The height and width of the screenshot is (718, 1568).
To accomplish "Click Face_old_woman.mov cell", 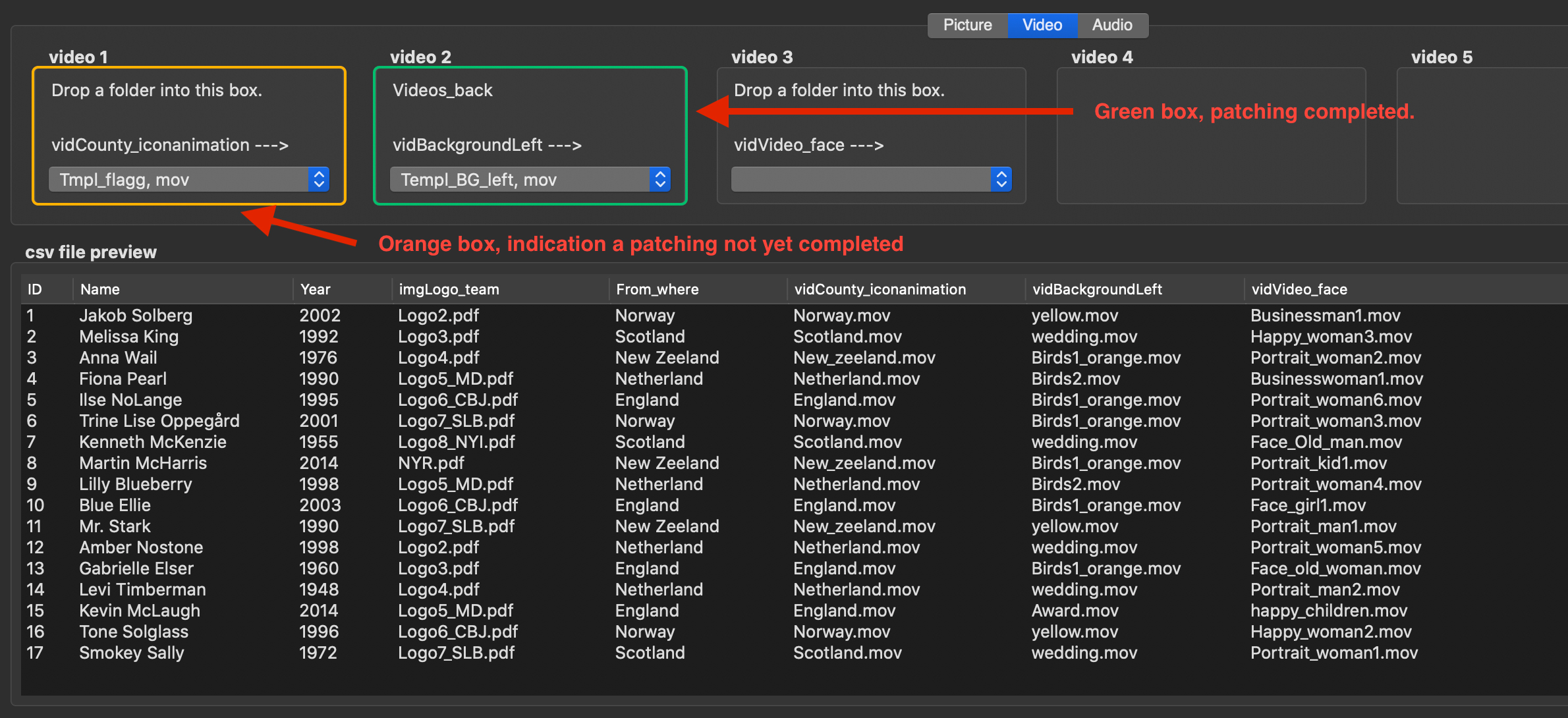I will coord(1335,568).
